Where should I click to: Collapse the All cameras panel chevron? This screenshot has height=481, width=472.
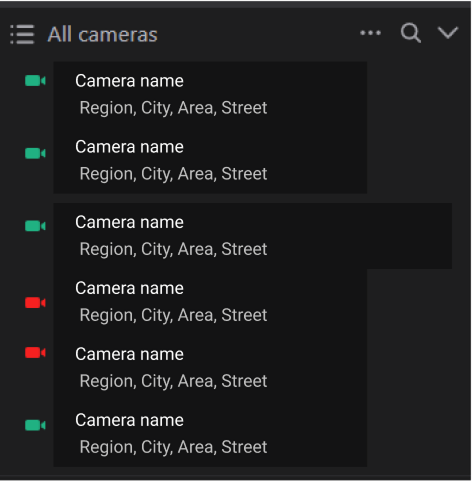click(x=448, y=33)
